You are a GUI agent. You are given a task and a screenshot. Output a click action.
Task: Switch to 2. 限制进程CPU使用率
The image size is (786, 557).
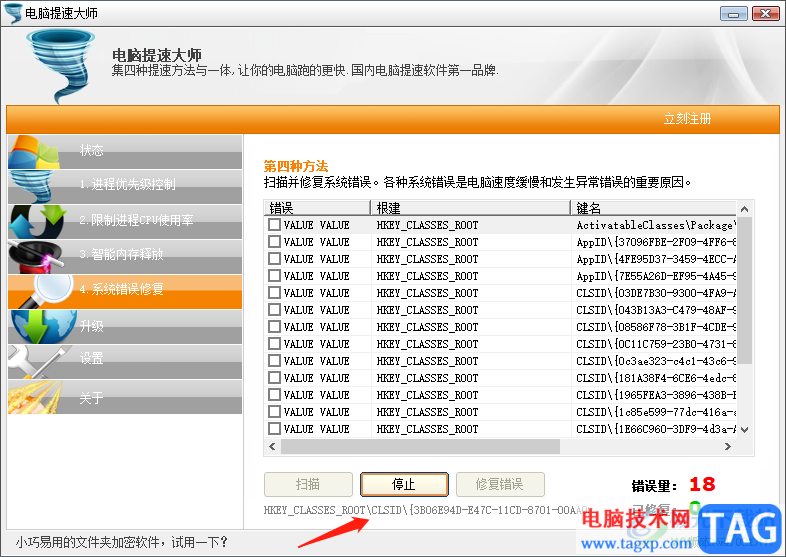pyautogui.click(x=125, y=222)
